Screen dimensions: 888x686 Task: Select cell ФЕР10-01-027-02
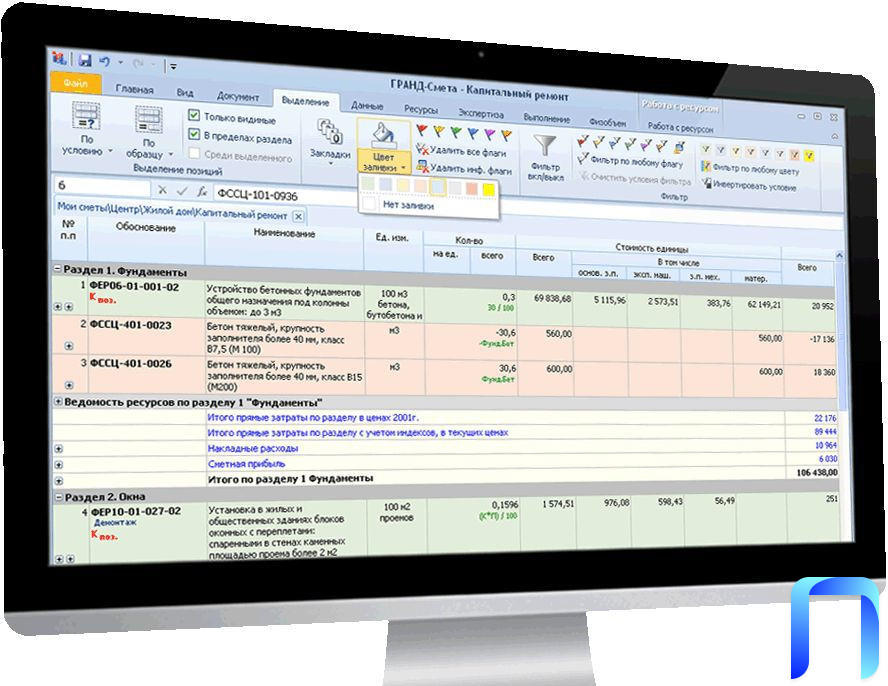pos(136,511)
